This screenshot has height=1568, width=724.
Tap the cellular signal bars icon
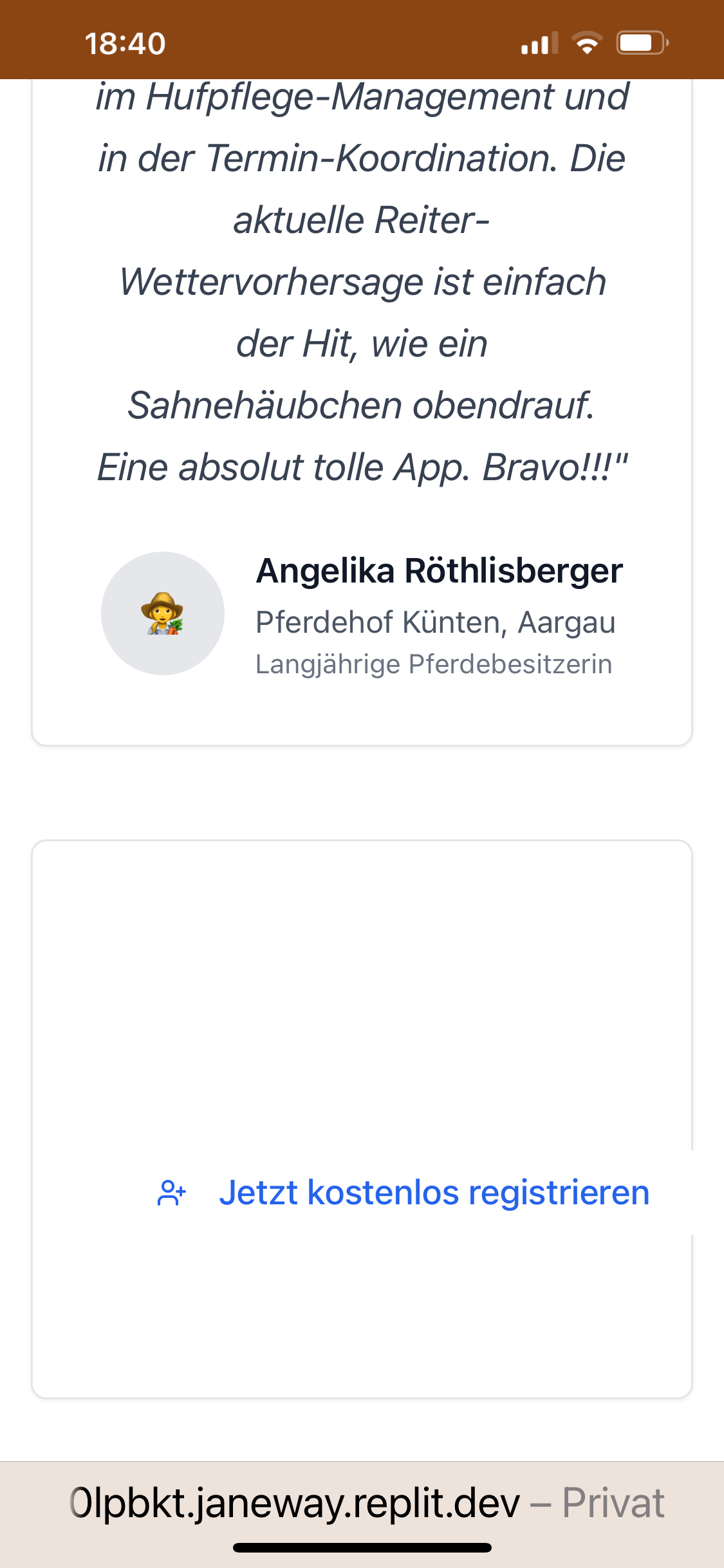pos(539,43)
